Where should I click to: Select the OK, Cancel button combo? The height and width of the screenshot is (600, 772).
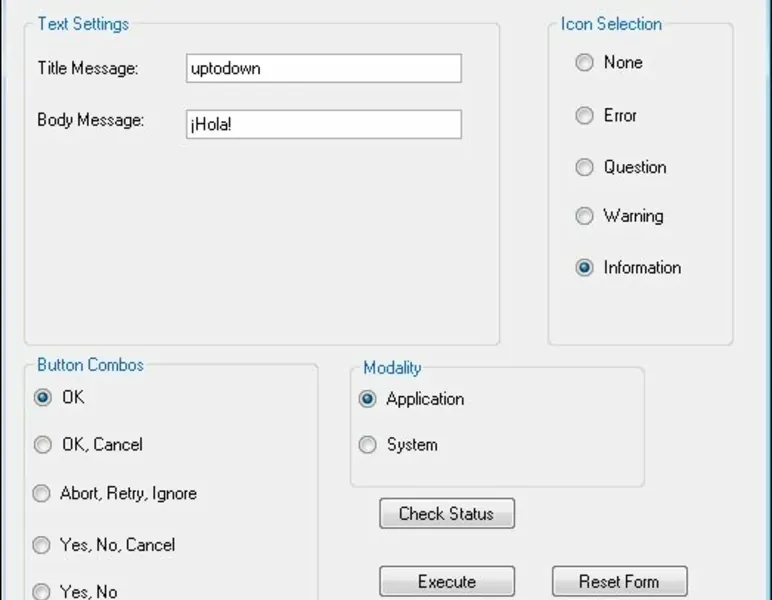42,445
